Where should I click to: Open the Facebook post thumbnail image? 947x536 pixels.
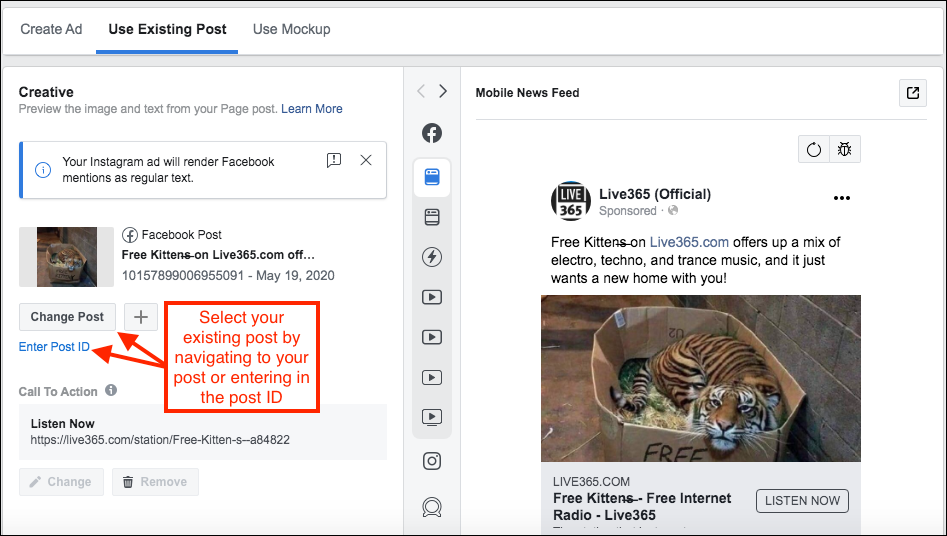click(x=66, y=257)
